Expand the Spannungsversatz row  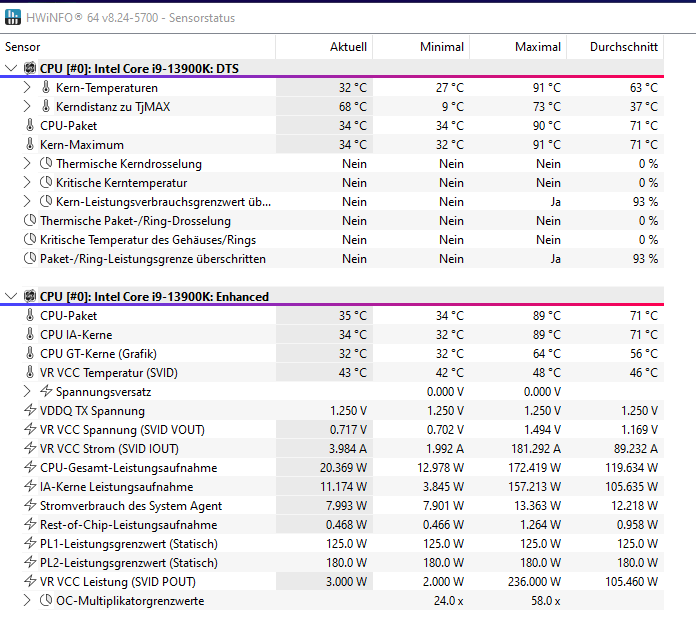(x=27, y=391)
